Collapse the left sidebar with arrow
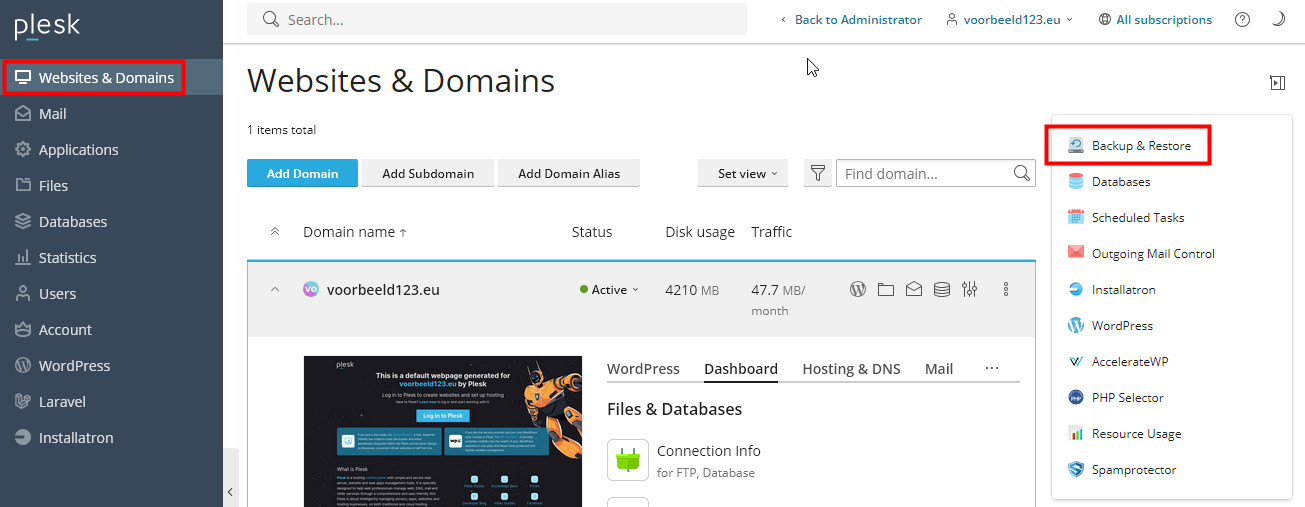This screenshot has height=507, width=1305. pyautogui.click(x=231, y=491)
